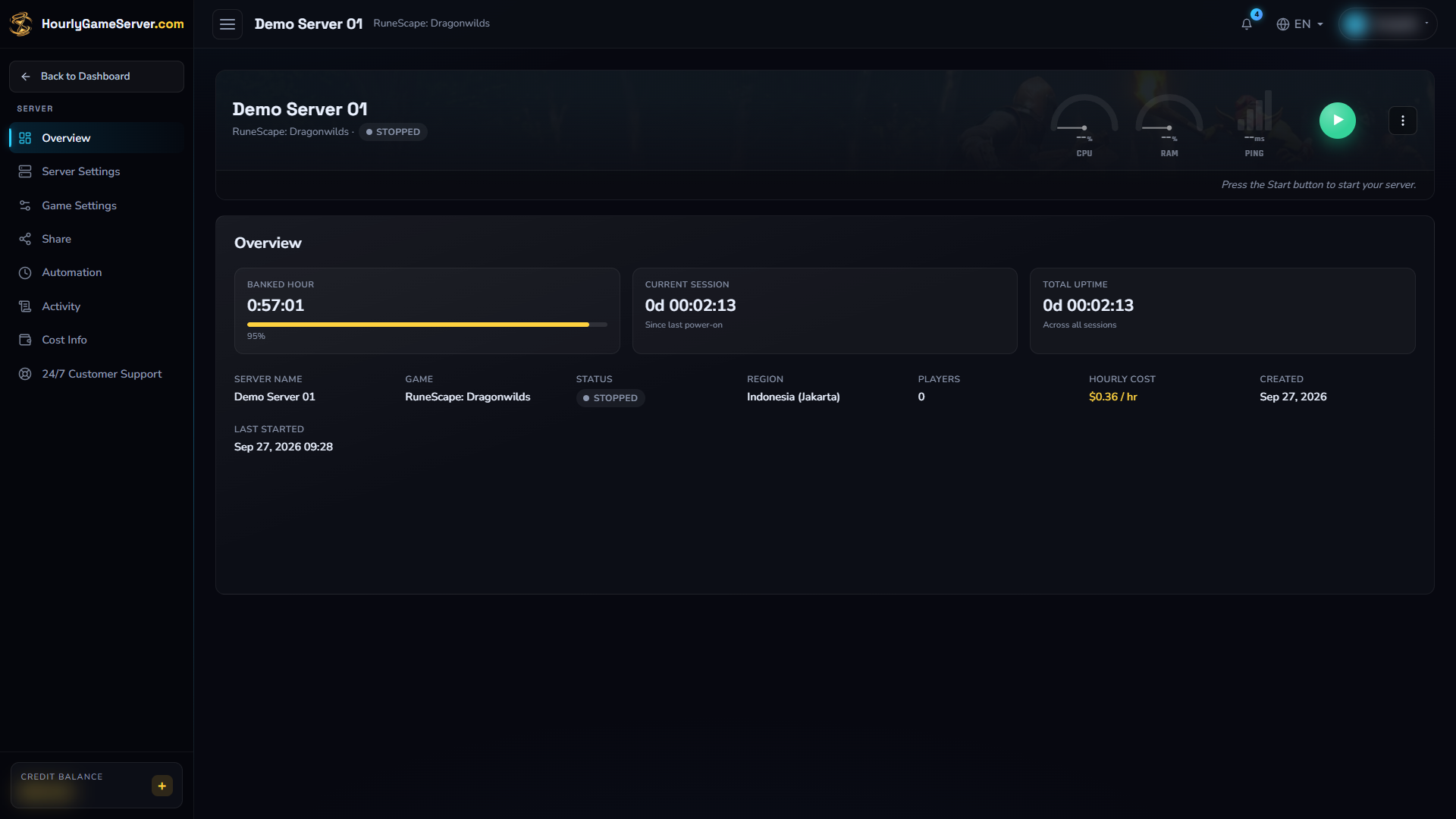Click the RAM gauge
The height and width of the screenshot is (819, 1456).
pyautogui.click(x=1169, y=125)
